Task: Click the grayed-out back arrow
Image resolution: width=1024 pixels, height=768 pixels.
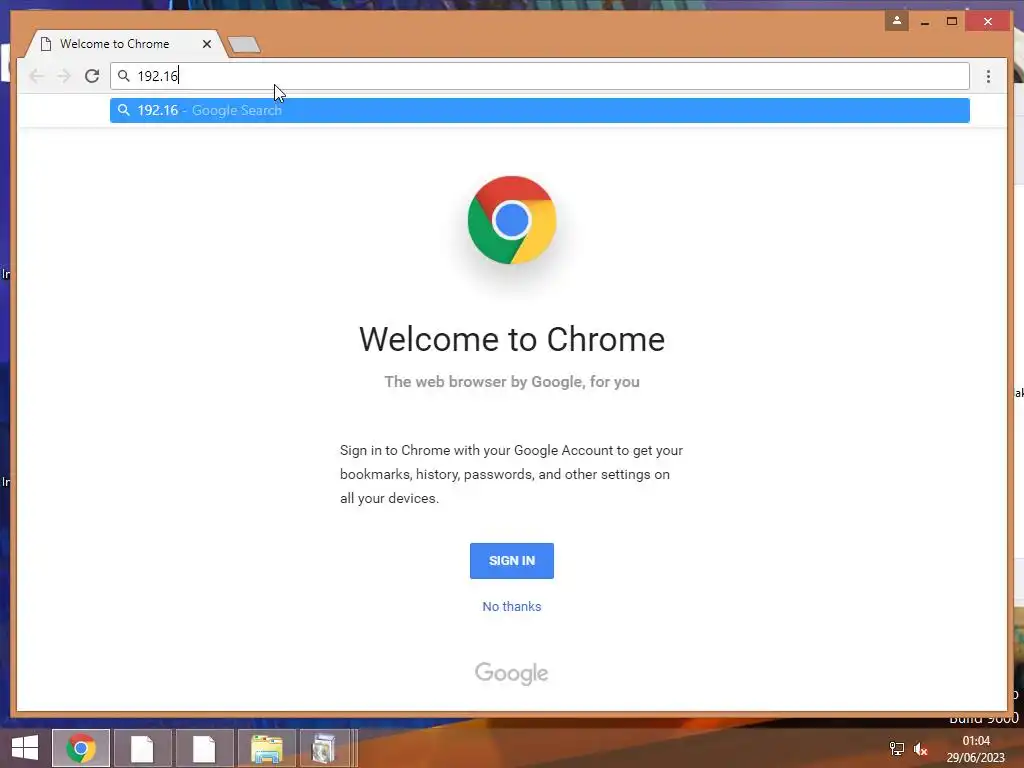Action: click(37, 76)
